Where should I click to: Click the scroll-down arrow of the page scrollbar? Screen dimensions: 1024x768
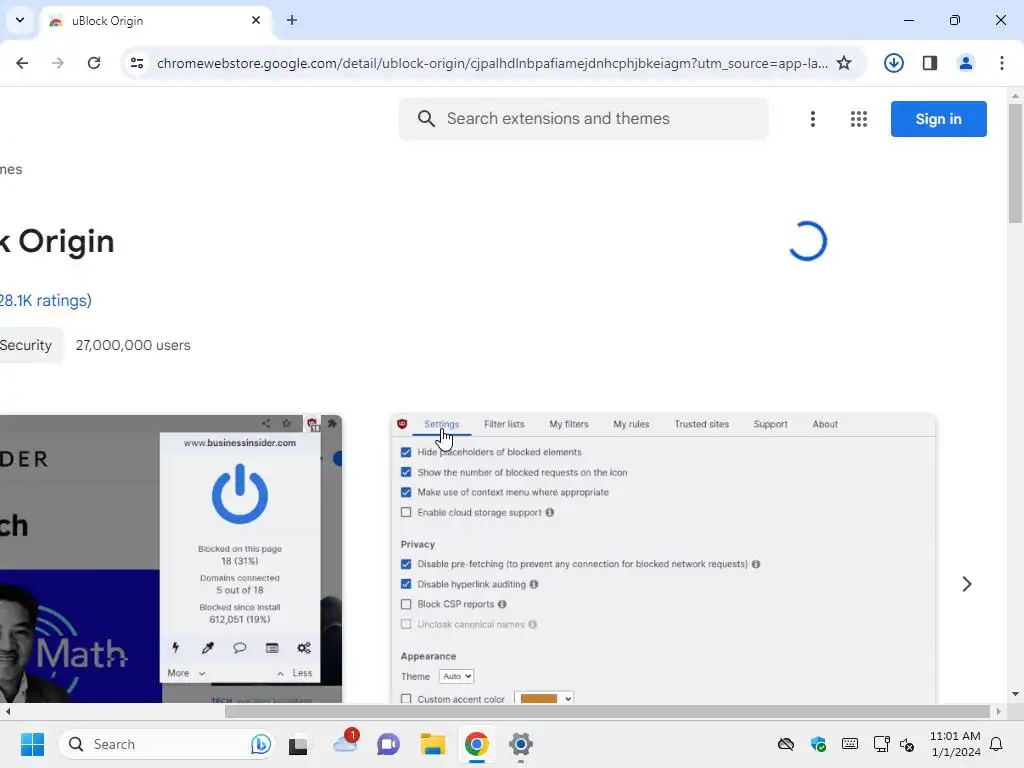click(x=1015, y=694)
